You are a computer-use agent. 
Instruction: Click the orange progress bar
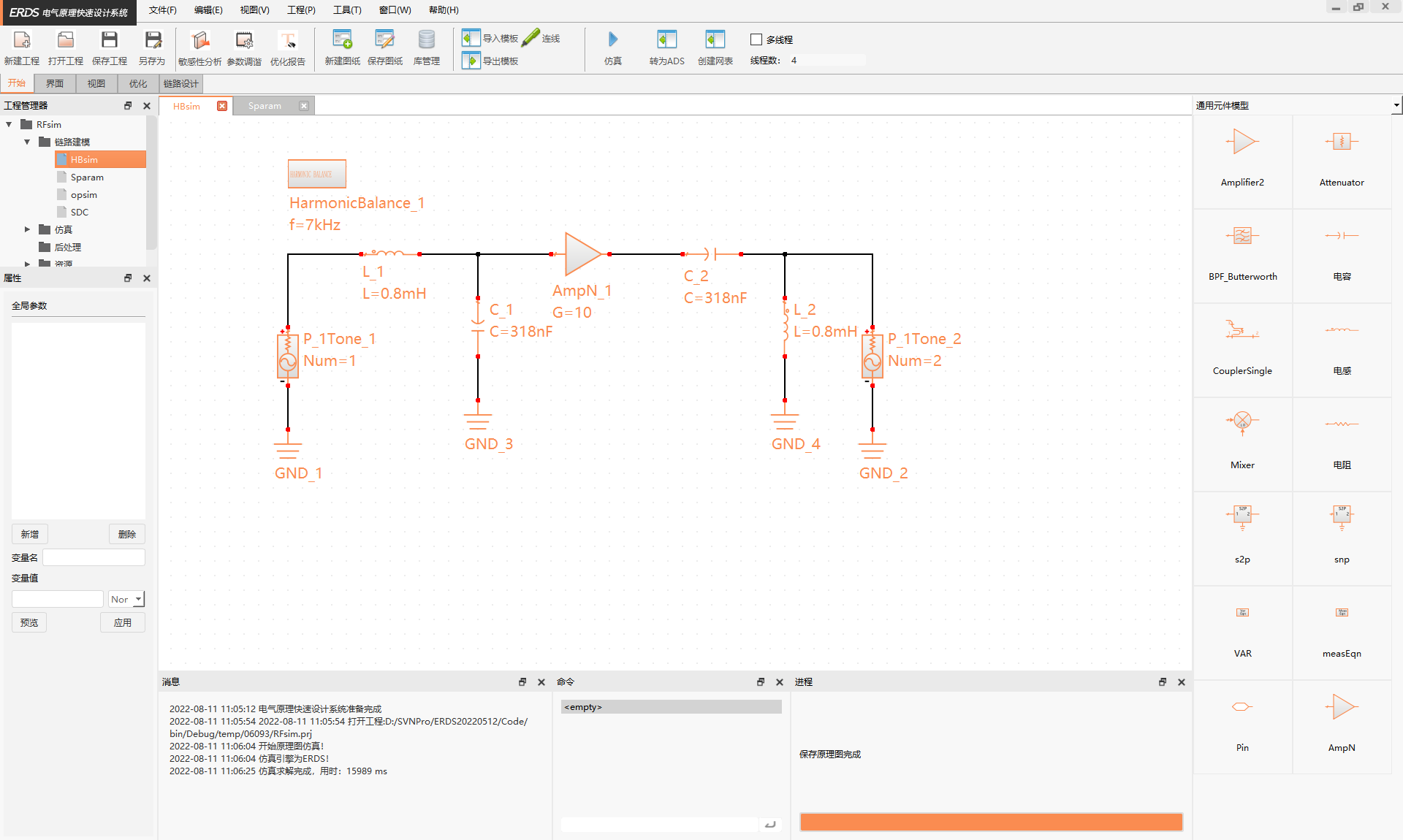pyautogui.click(x=991, y=822)
